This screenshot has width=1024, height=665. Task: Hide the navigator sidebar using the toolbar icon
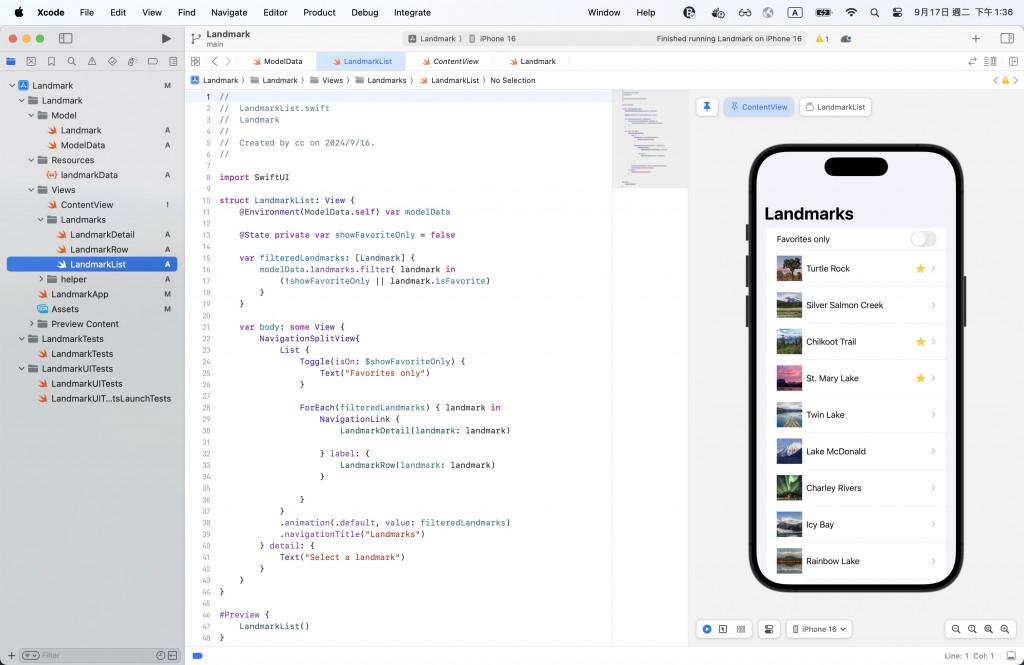65,39
